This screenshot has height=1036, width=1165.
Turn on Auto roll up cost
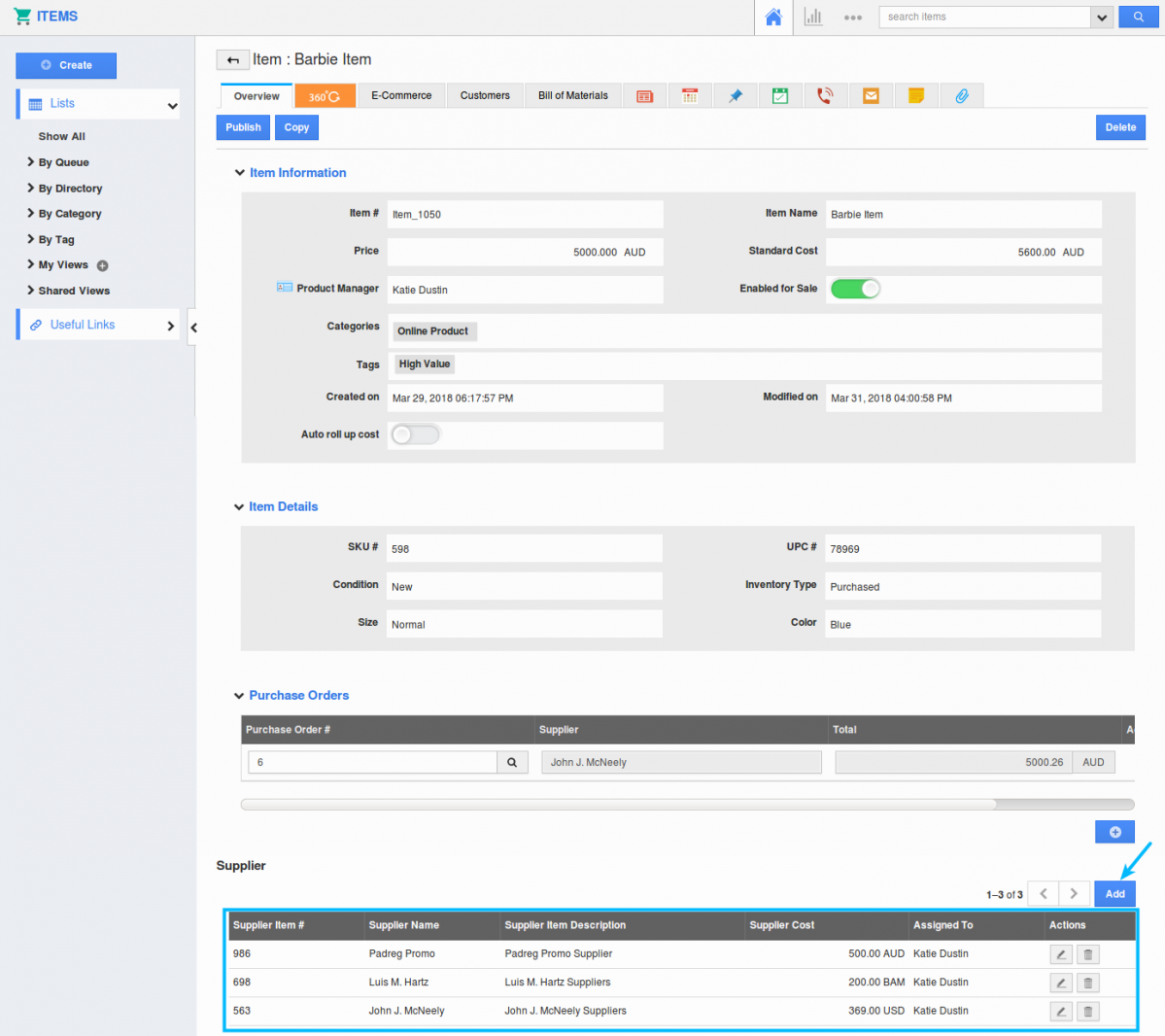(416, 434)
